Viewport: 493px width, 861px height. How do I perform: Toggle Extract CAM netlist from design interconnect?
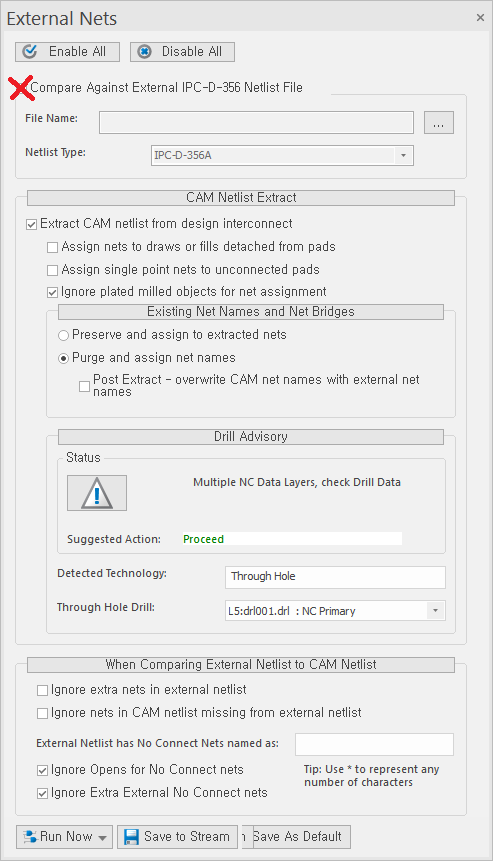(x=31, y=224)
